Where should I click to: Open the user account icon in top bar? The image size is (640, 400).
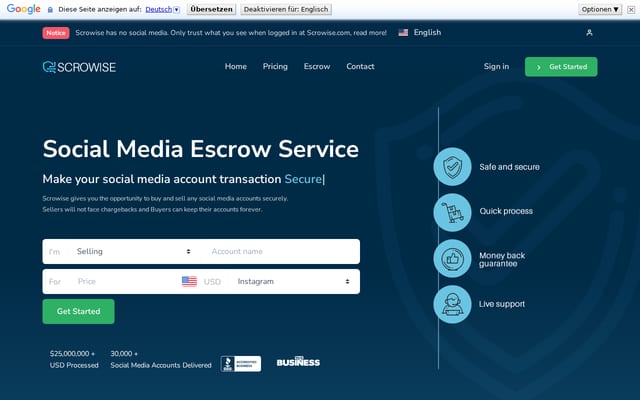(589, 33)
